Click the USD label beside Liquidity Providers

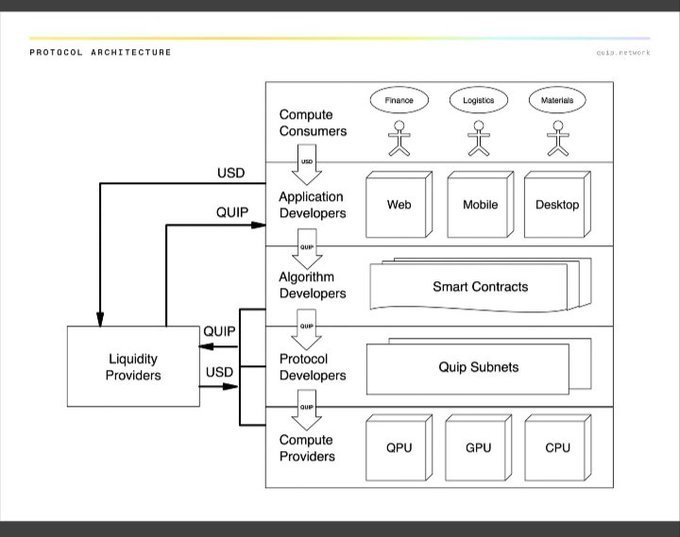click(x=219, y=372)
